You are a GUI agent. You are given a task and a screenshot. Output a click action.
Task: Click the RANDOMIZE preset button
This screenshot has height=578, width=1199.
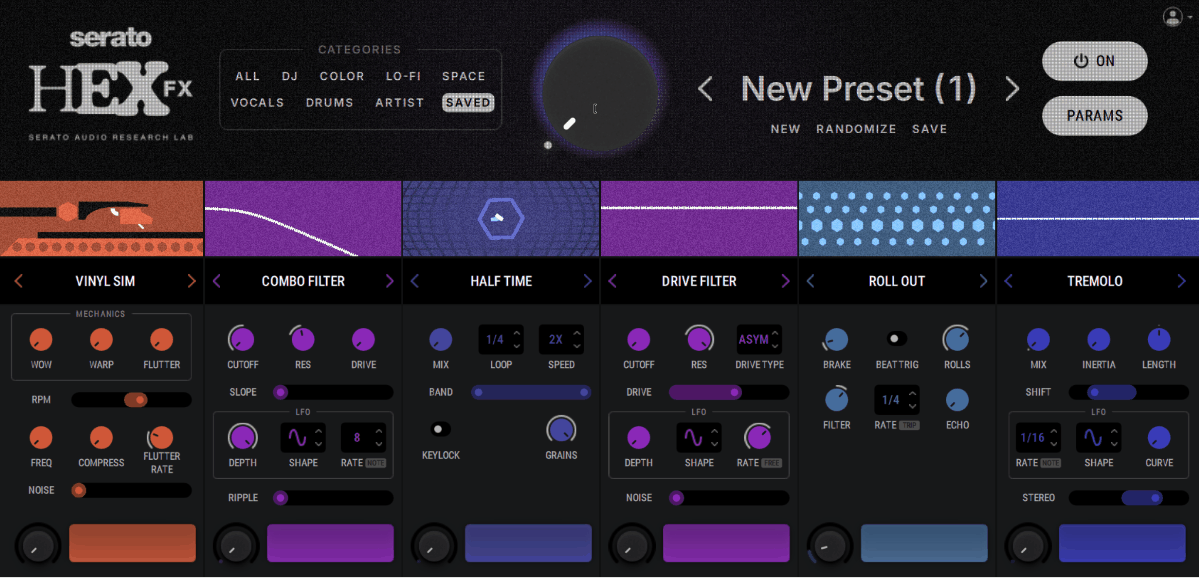coord(856,129)
